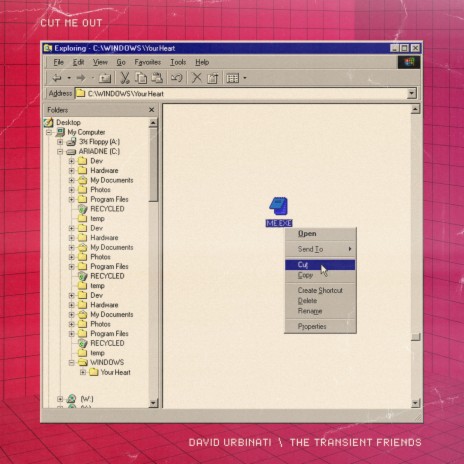Click the Properties toolbar icon
The width and height of the screenshot is (464, 464).
point(213,78)
